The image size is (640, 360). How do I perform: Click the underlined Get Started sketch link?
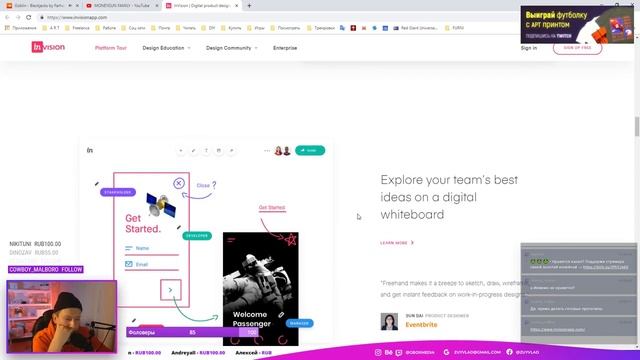272,208
